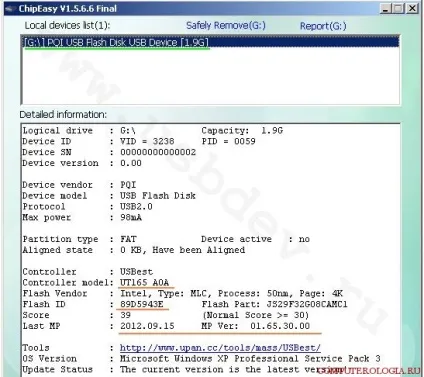Click Max power 98mA value
This screenshot has height=377, width=424.
pos(131,217)
